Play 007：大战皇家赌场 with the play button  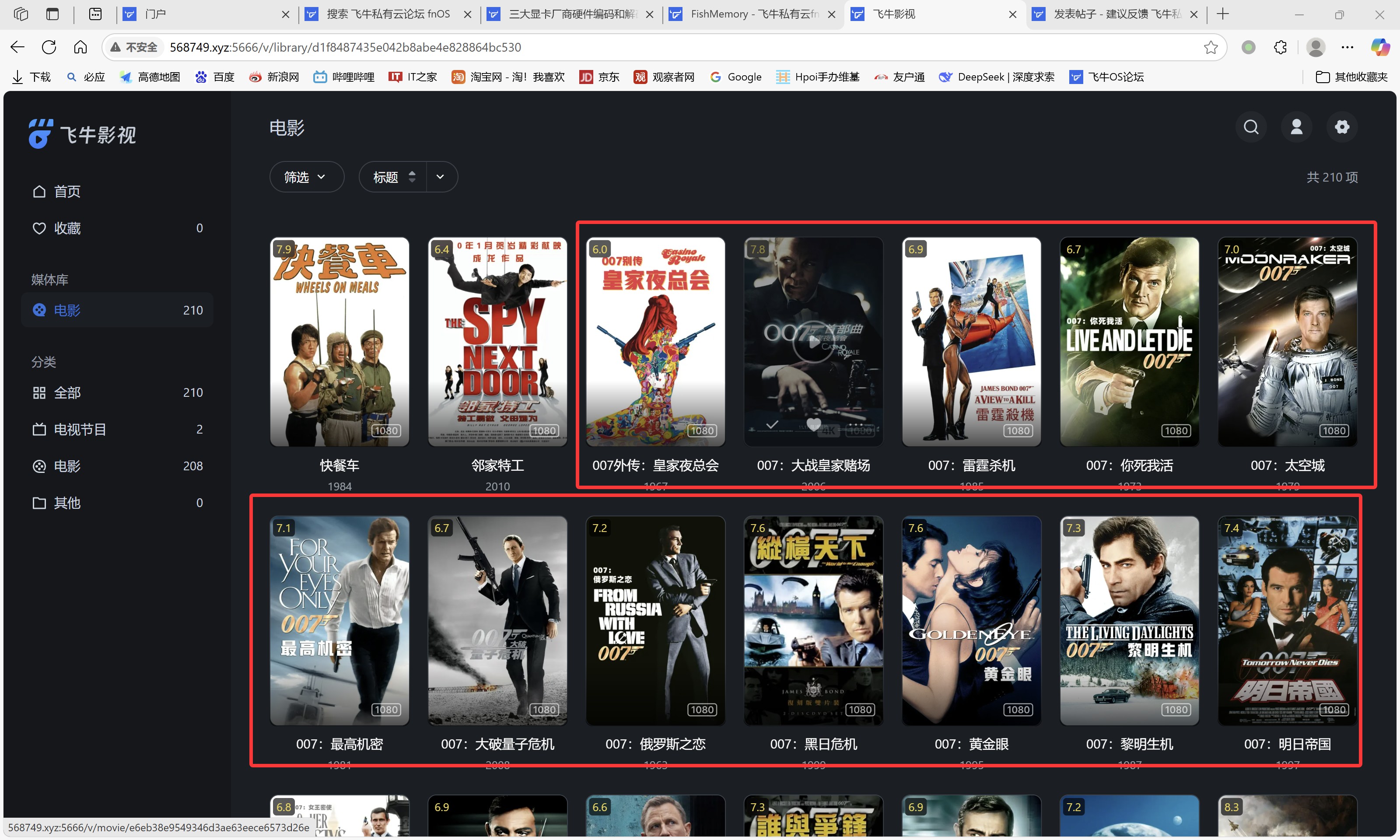813,342
